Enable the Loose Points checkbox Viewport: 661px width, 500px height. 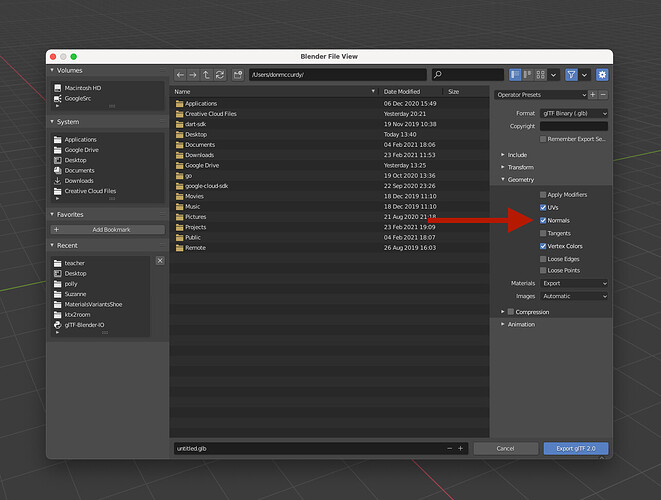point(543,270)
